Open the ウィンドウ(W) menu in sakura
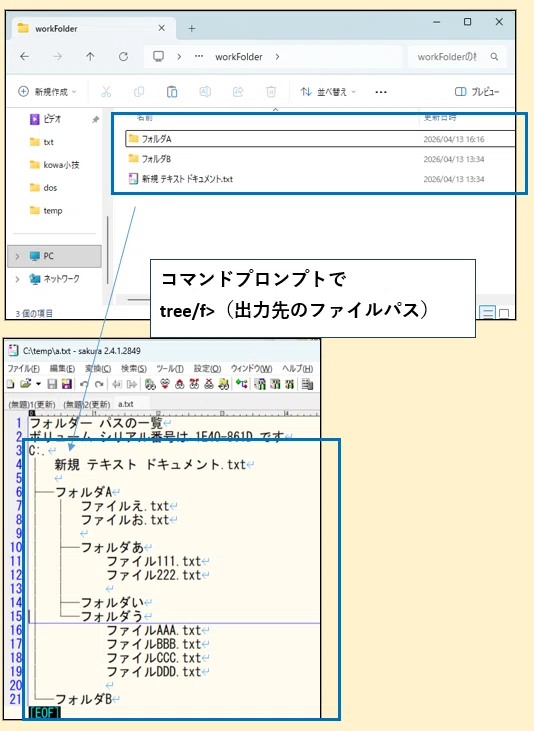The image size is (534, 731). tap(251, 369)
